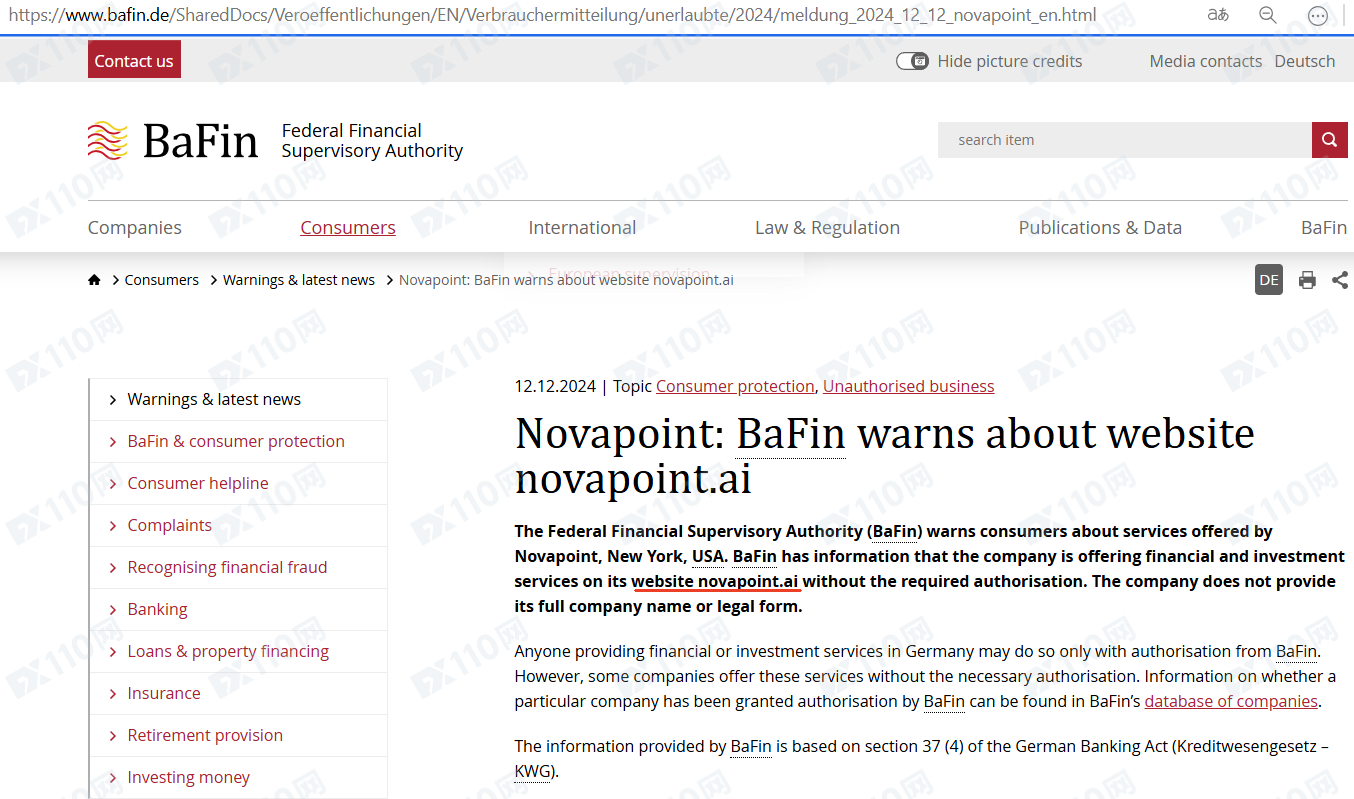Expand Insurance in the sidebar
The width and height of the screenshot is (1354, 799).
coord(163,693)
